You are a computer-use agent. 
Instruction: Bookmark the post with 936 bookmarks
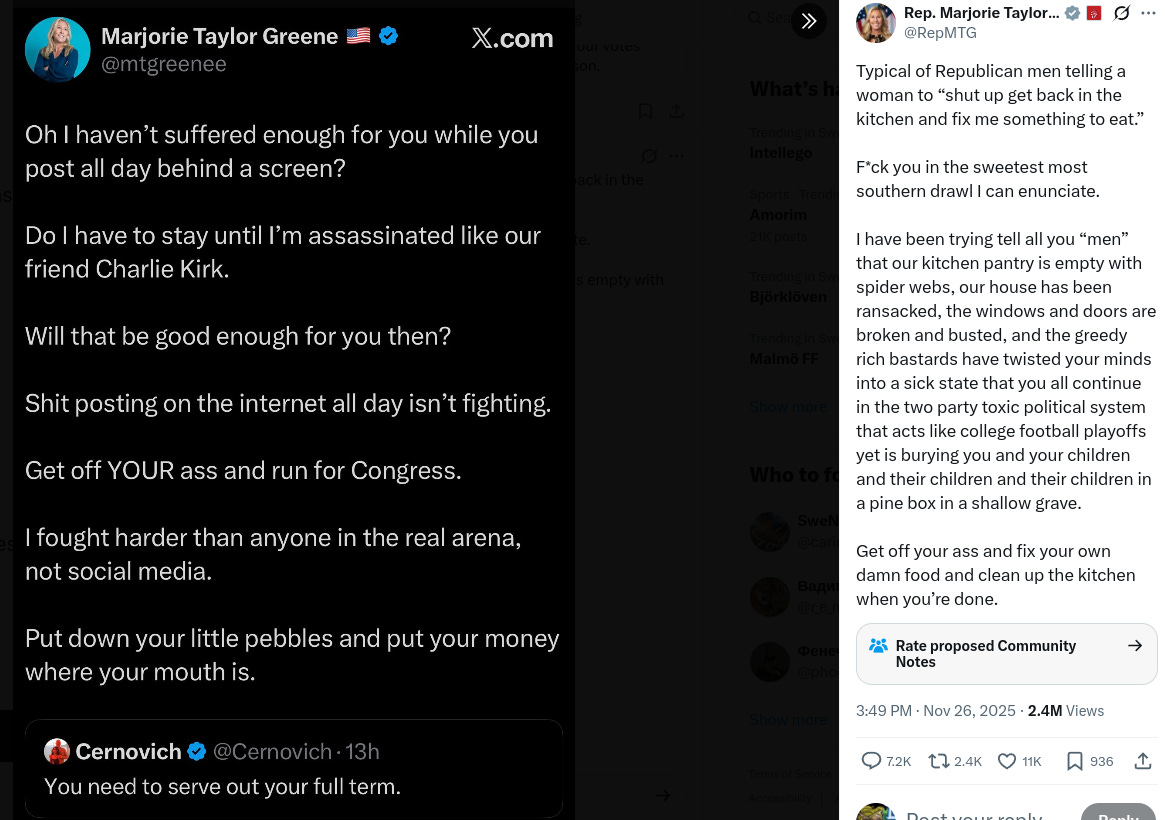pyautogui.click(x=1075, y=761)
